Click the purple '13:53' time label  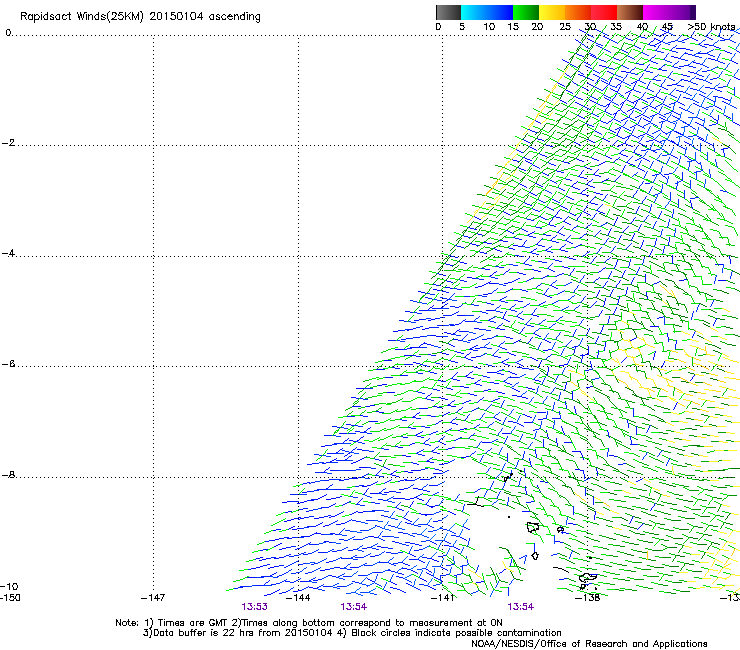point(254,607)
